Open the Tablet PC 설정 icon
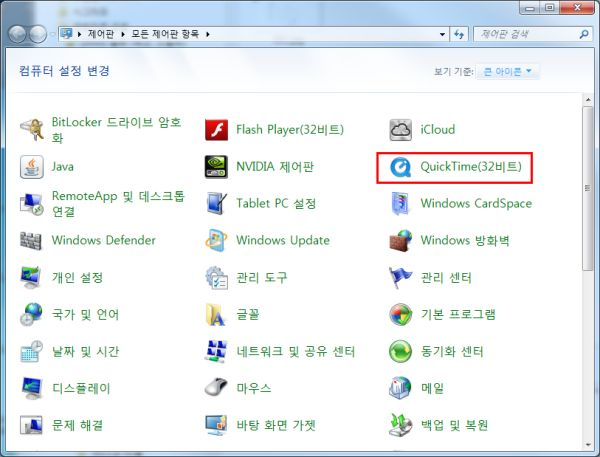The height and width of the screenshot is (457, 600). [216, 204]
